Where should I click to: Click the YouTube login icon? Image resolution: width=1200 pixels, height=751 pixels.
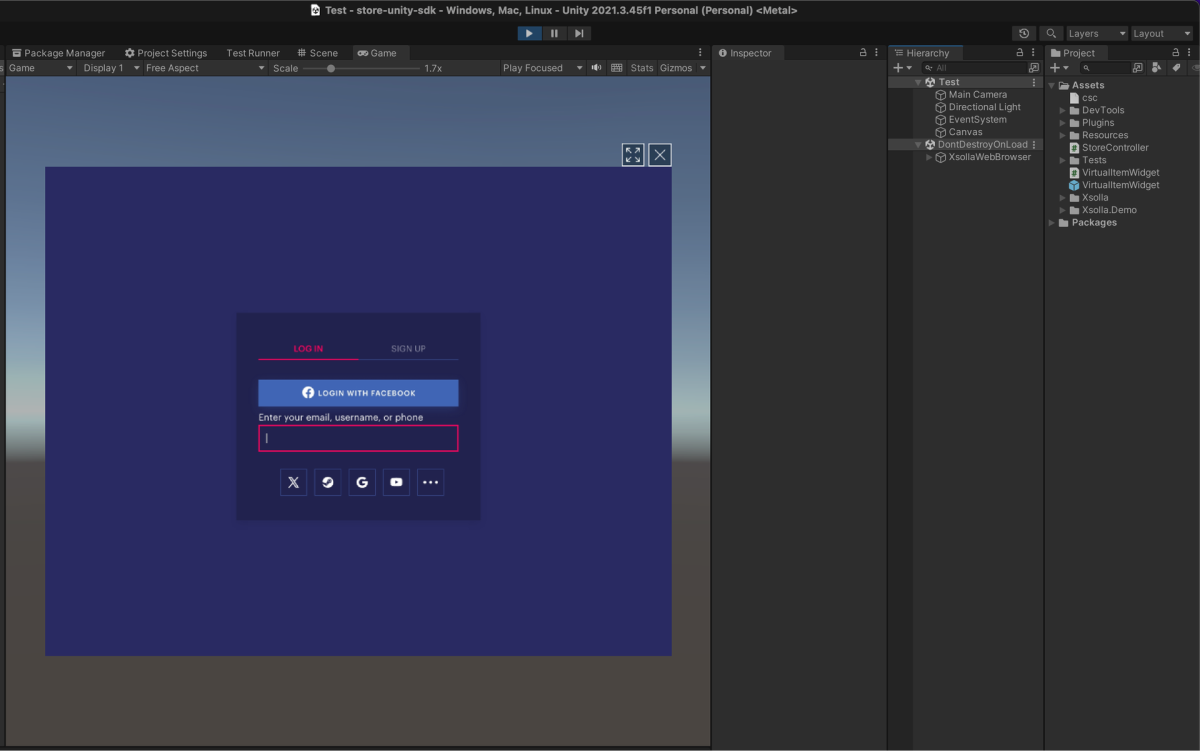396,482
